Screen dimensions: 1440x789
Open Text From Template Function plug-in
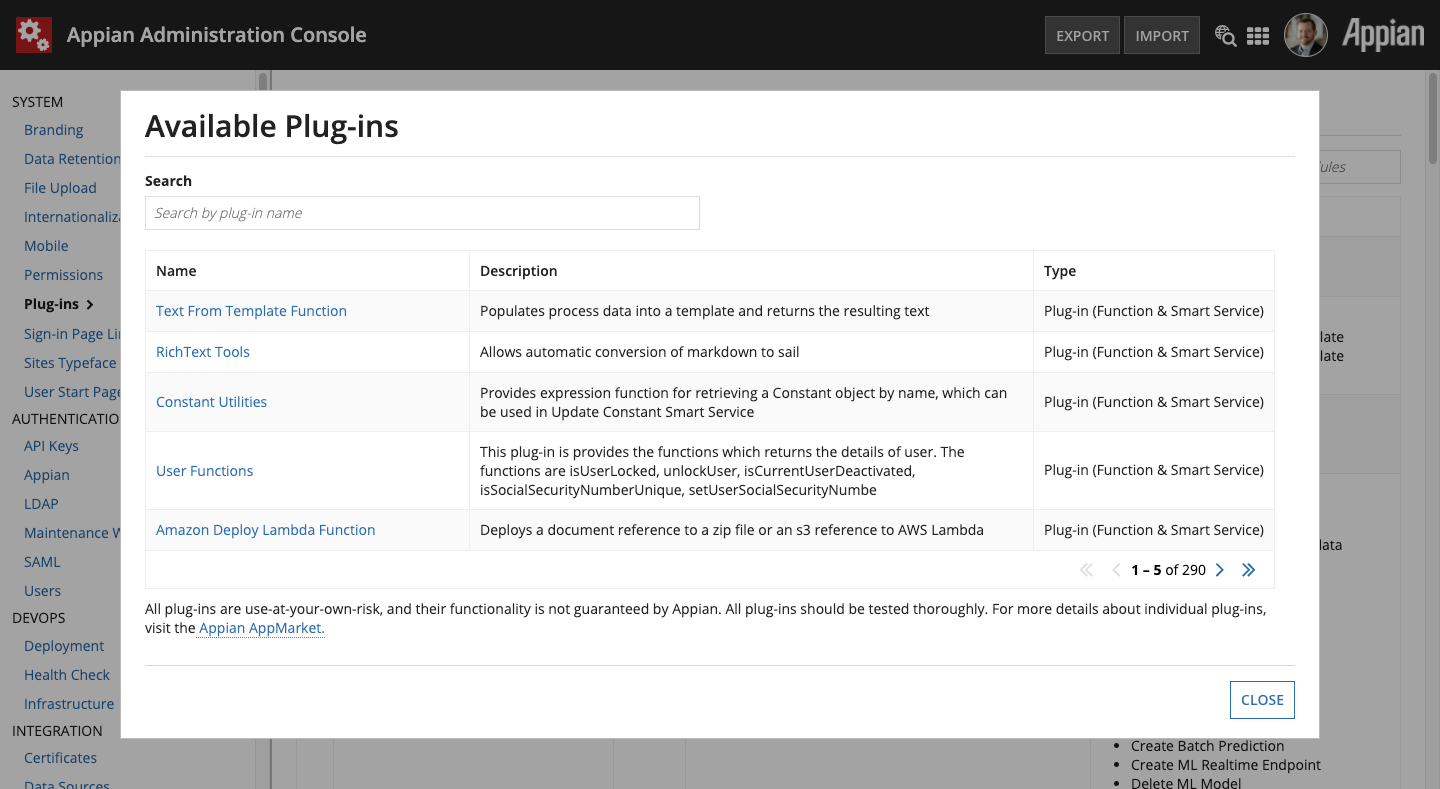click(251, 311)
